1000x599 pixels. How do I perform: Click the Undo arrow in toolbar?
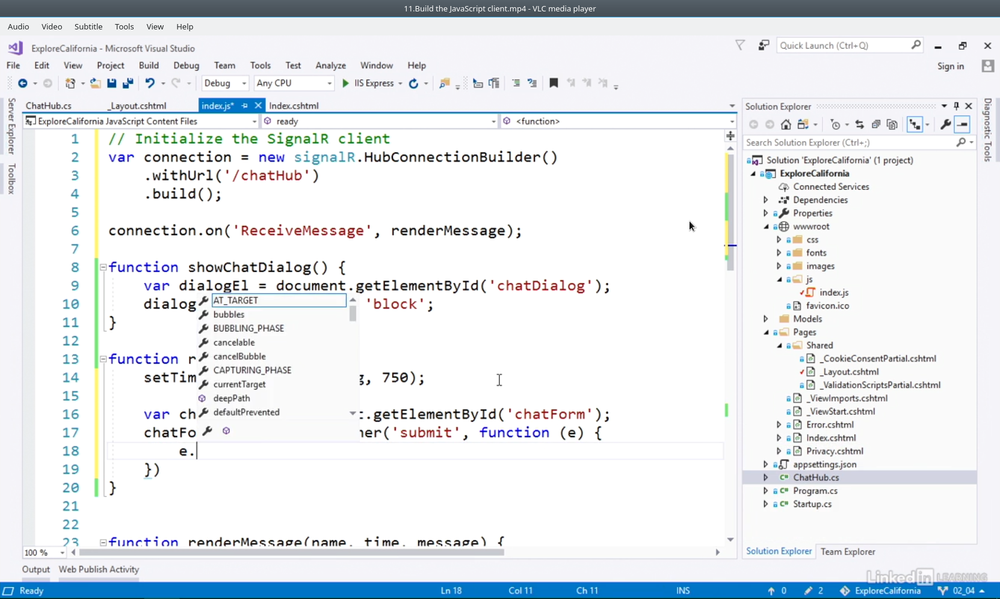pos(149,84)
